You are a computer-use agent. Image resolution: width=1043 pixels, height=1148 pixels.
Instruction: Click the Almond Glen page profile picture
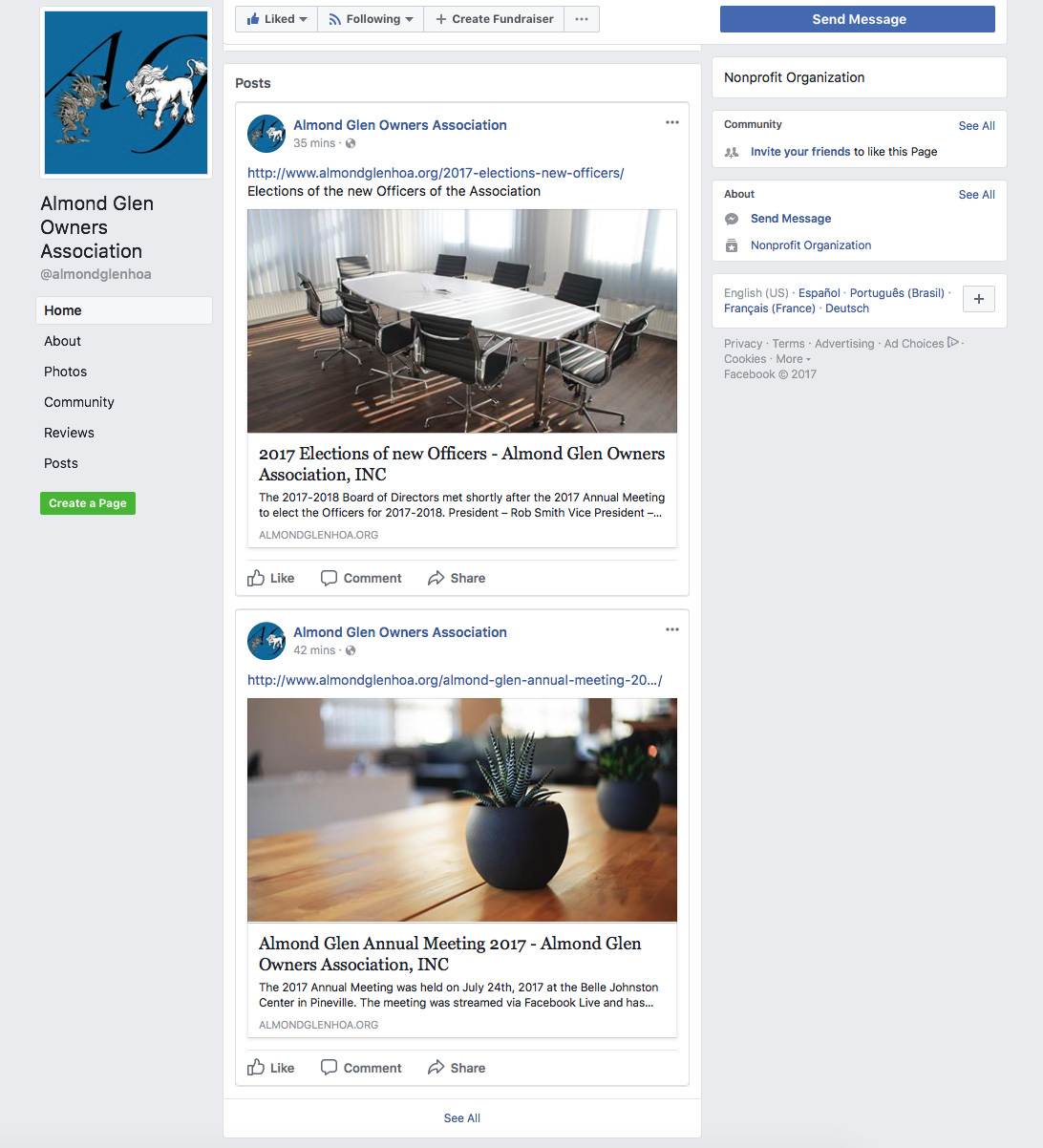coord(126,93)
